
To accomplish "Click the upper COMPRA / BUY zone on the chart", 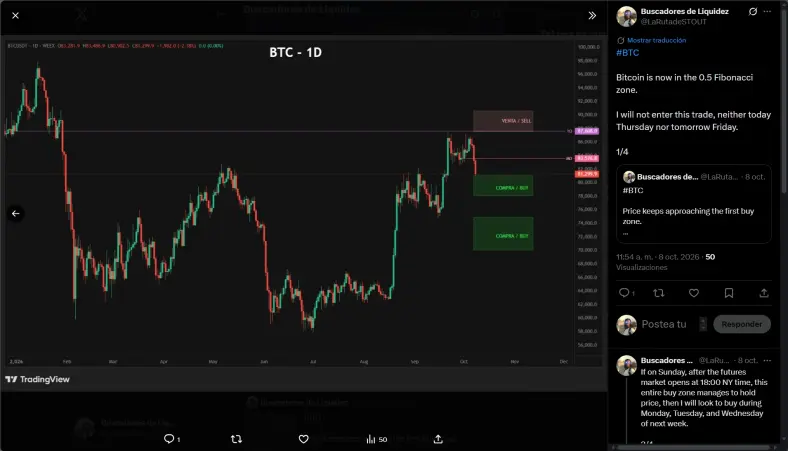I will click(x=503, y=185).
